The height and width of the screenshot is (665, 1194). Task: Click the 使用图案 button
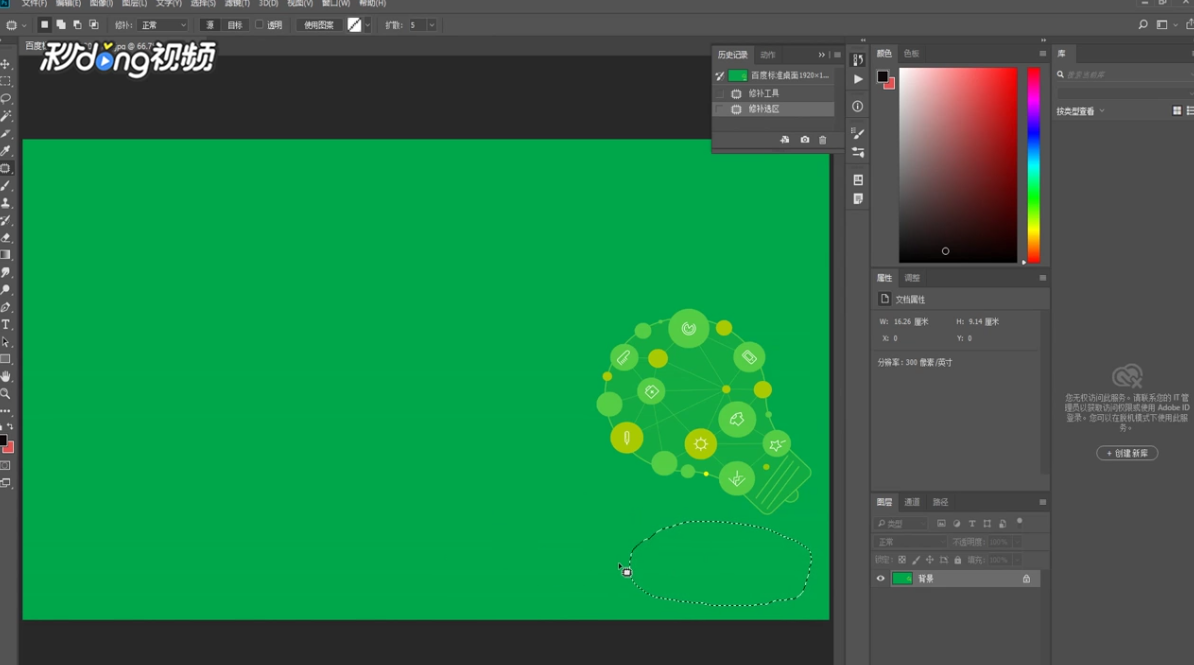click(x=318, y=25)
